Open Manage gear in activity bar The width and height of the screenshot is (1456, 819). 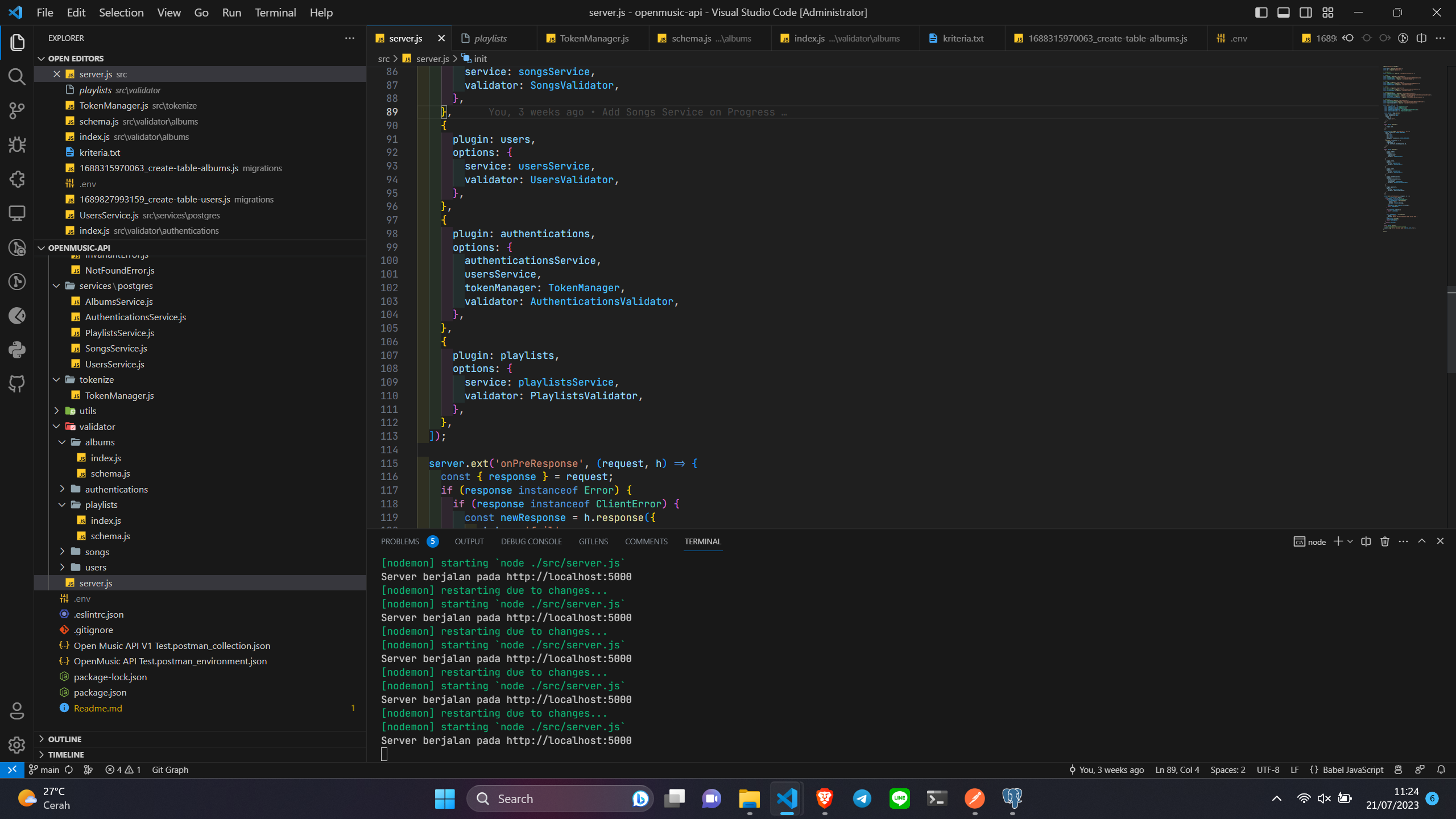(17, 744)
